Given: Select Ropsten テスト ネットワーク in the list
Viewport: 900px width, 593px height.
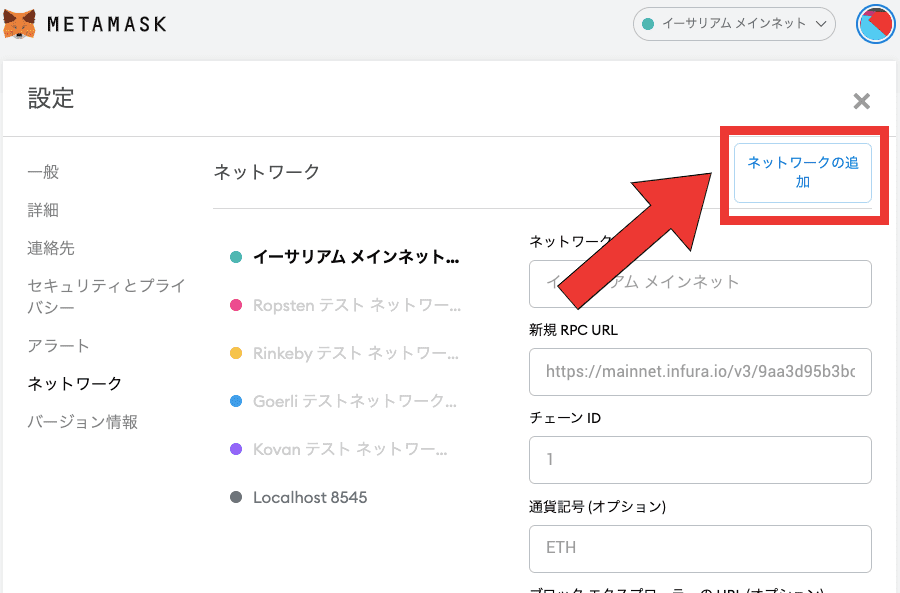Looking at the screenshot, I should click(345, 305).
